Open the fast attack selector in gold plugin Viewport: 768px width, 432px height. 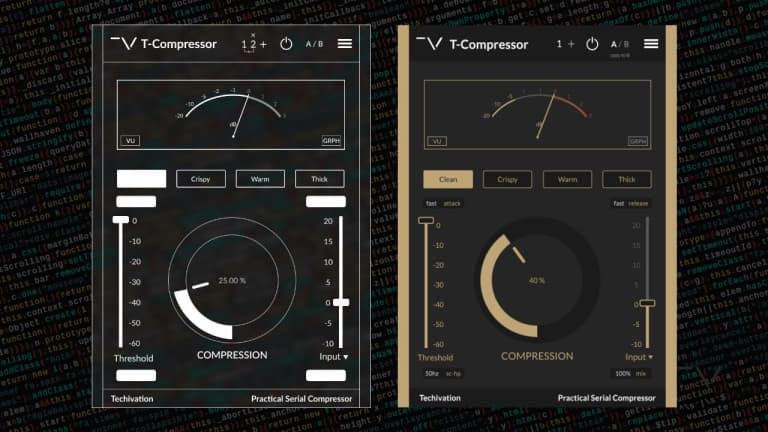pos(443,203)
